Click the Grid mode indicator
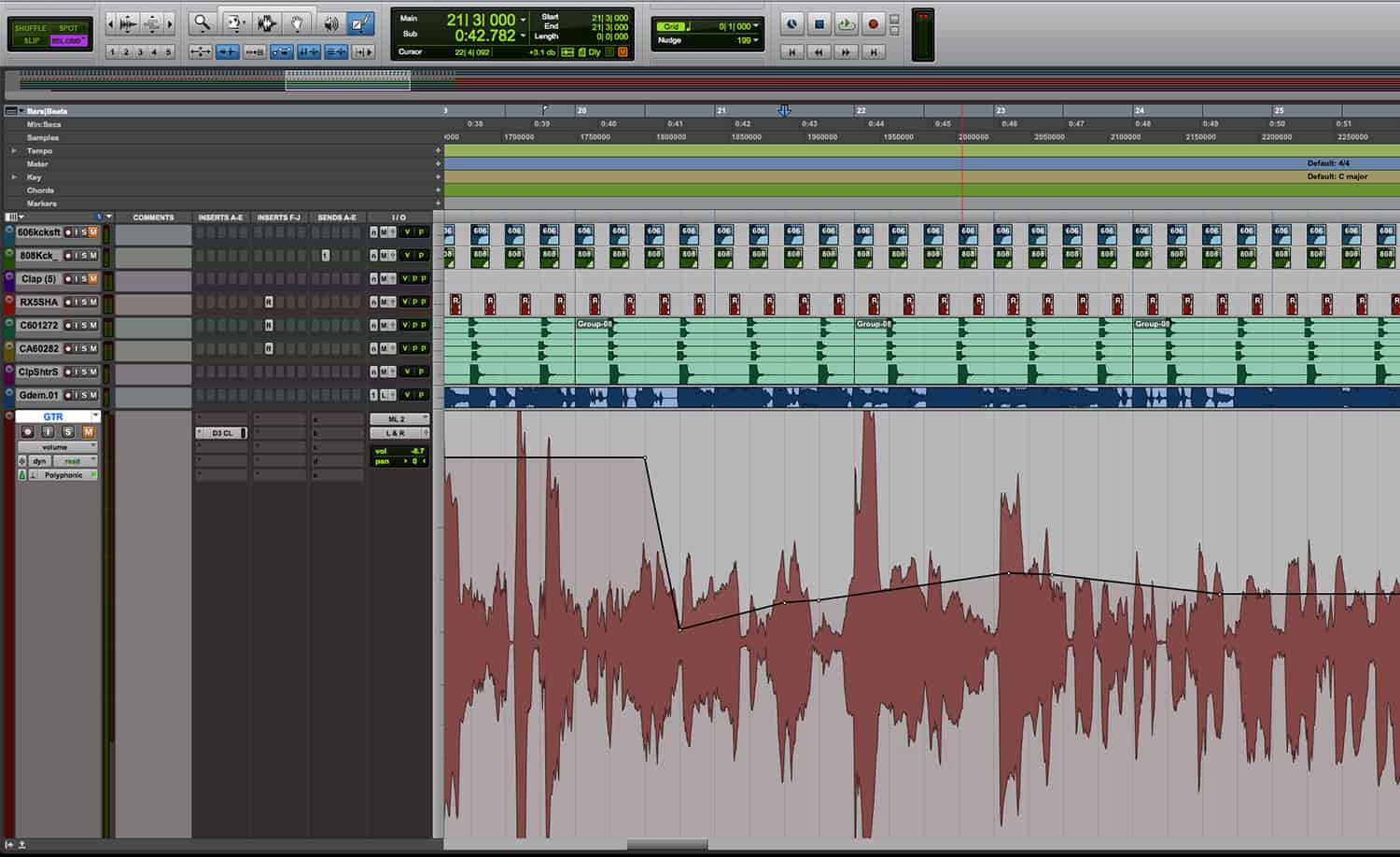Viewport: 1400px width, 857px height. pyautogui.click(x=670, y=26)
